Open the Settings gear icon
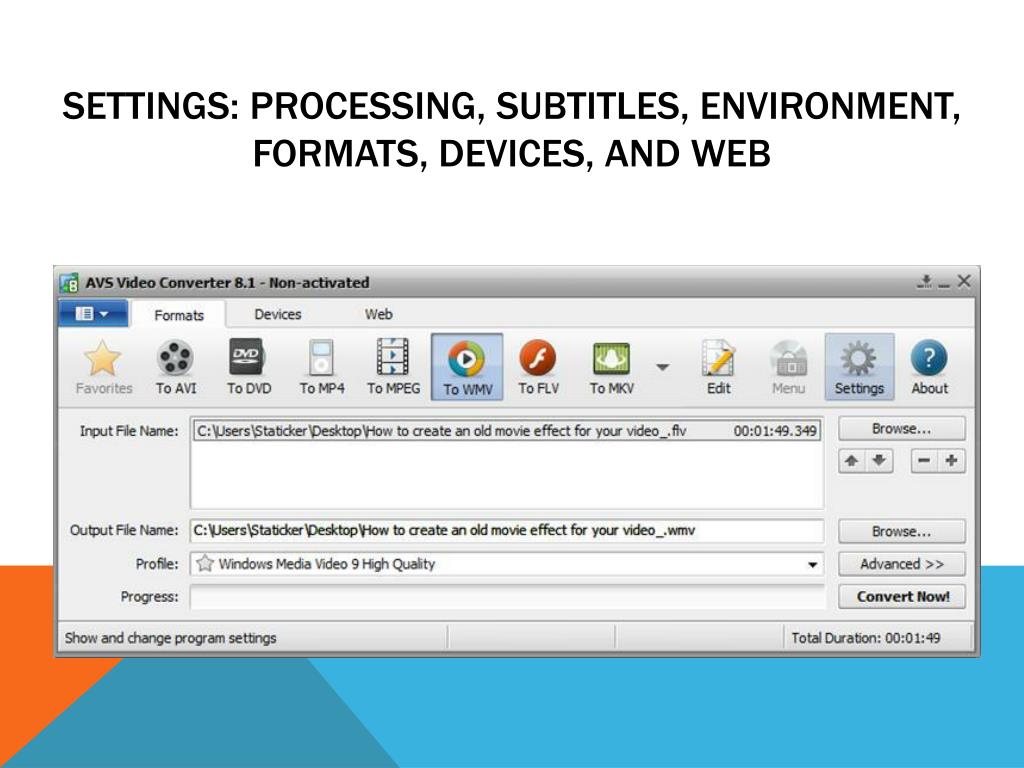Image resolution: width=1024 pixels, height=768 pixels. [x=859, y=366]
